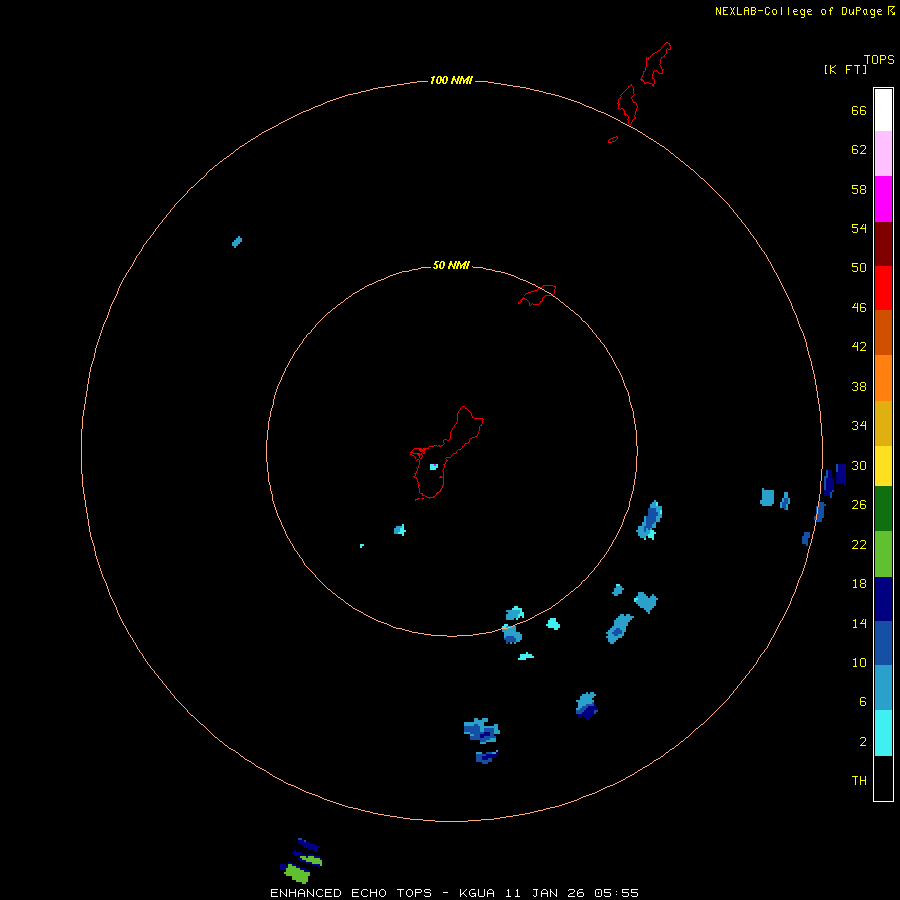Click the Saipan island outline at top
This screenshot has width=900, height=900.
(655, 64)
